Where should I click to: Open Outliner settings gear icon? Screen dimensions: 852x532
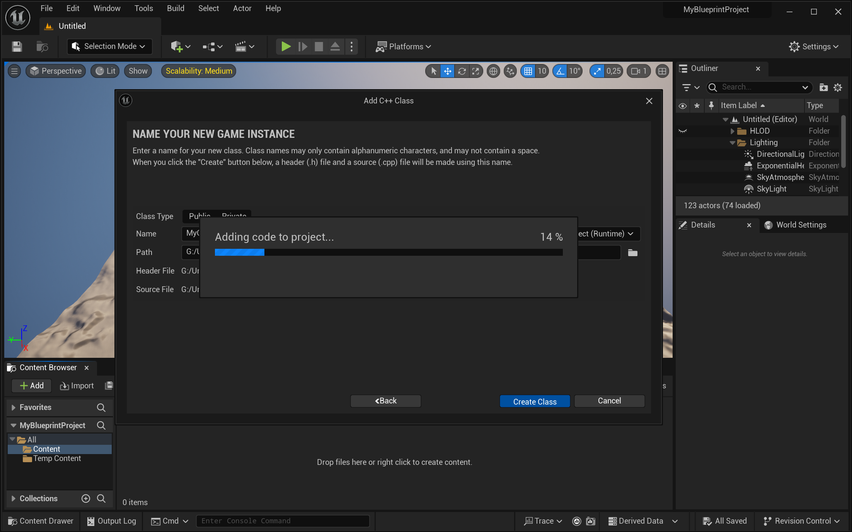click(838, 87)
